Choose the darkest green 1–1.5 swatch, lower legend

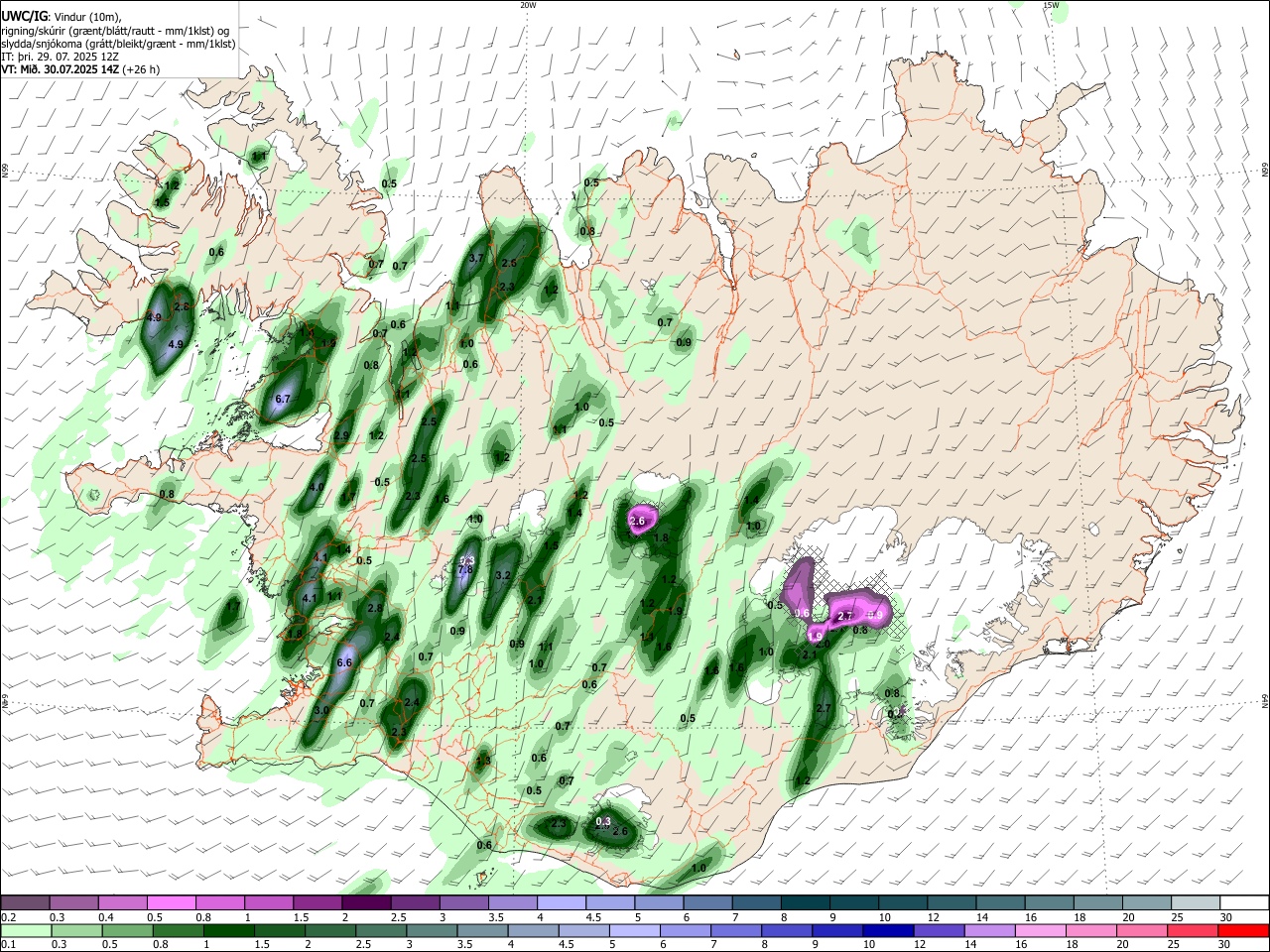pos(228,930)
